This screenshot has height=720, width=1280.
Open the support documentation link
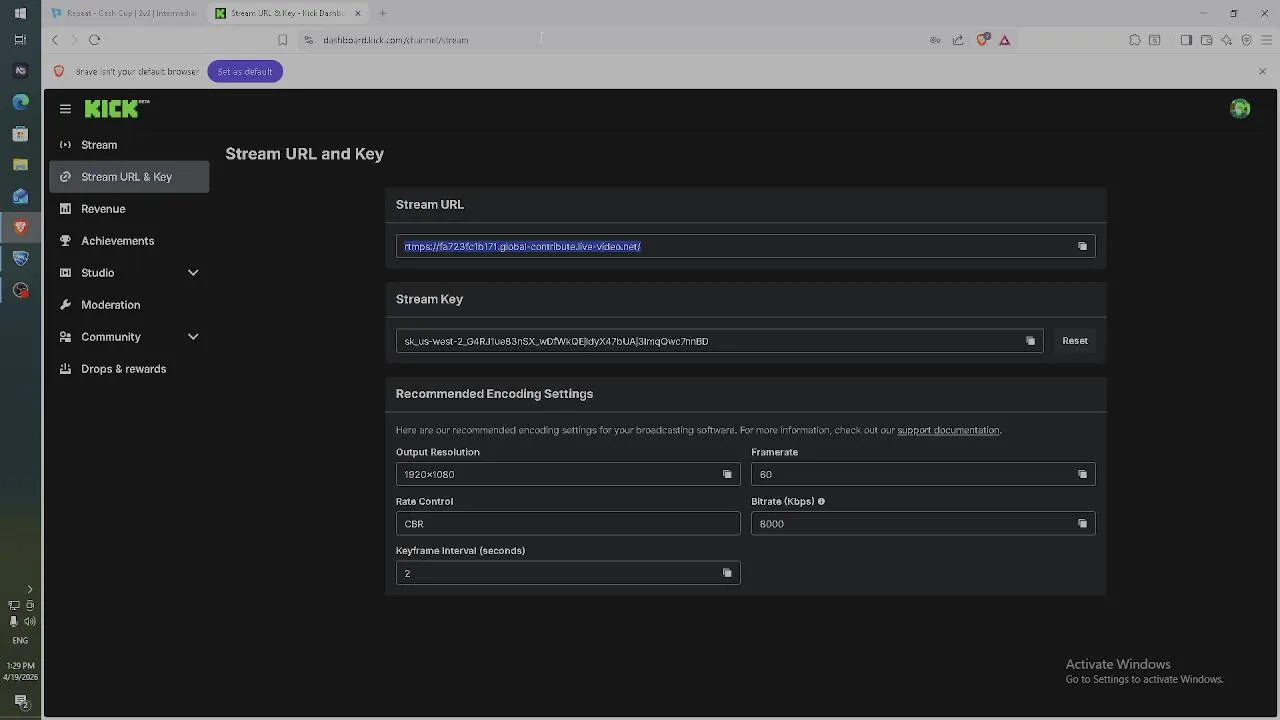948,430
